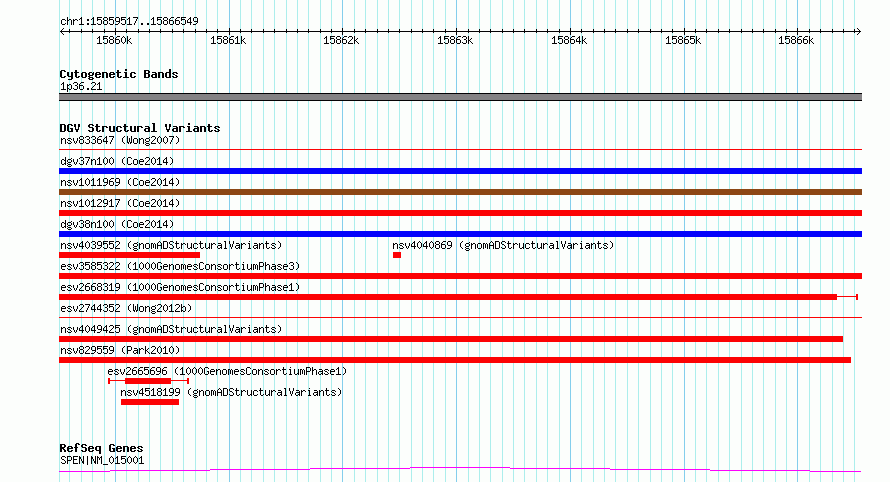Click the 15862k ruler label
This screenshot has height=482, width=890.
click(341, 40)
